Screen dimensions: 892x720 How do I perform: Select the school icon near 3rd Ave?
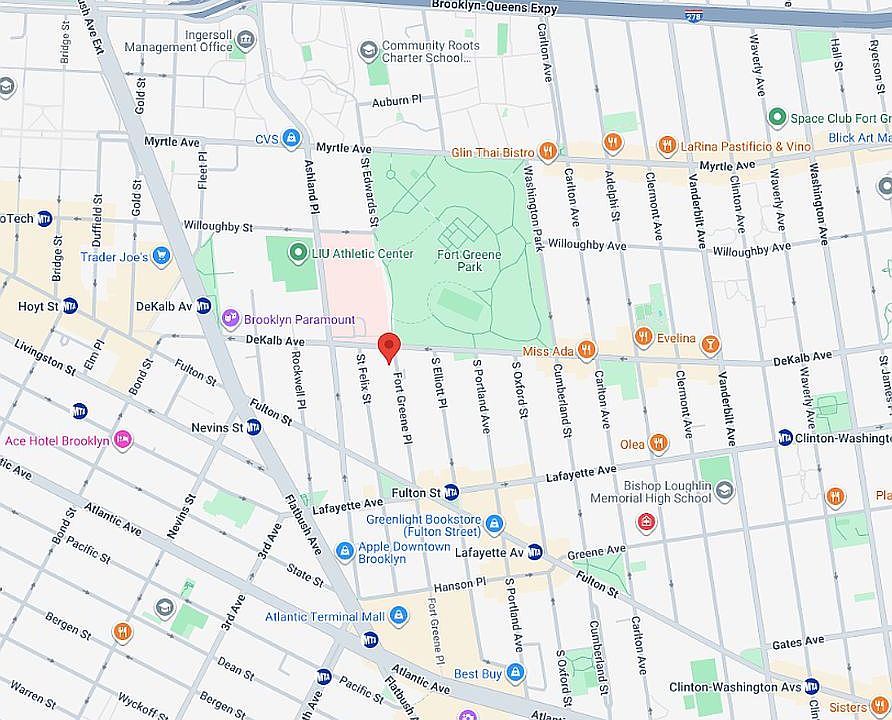165,607
